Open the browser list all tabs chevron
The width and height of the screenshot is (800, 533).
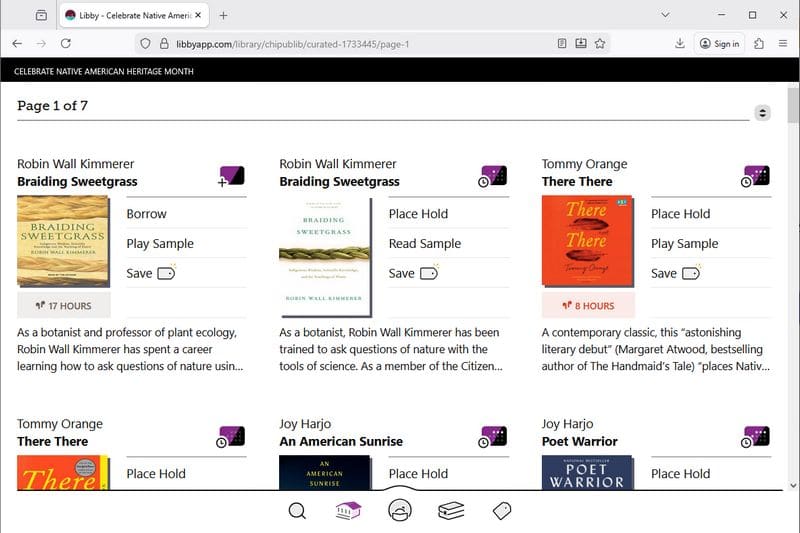coord(666,15)
